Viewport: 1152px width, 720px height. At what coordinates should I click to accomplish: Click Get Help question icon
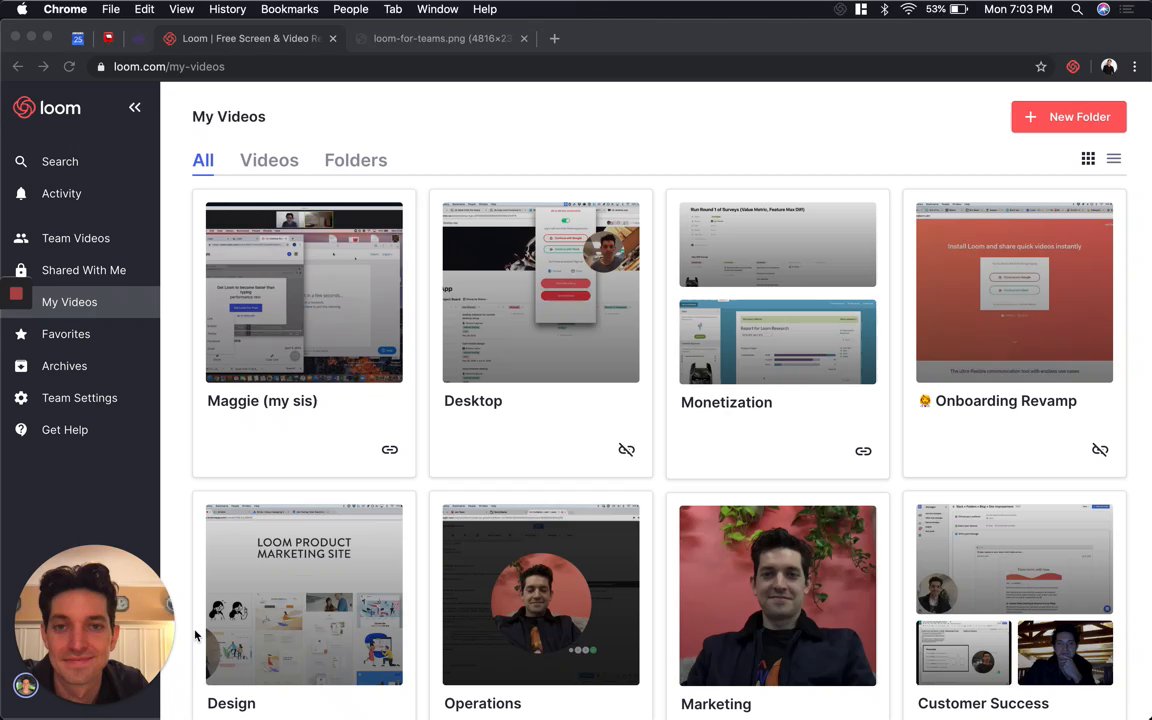pos(21,430)
